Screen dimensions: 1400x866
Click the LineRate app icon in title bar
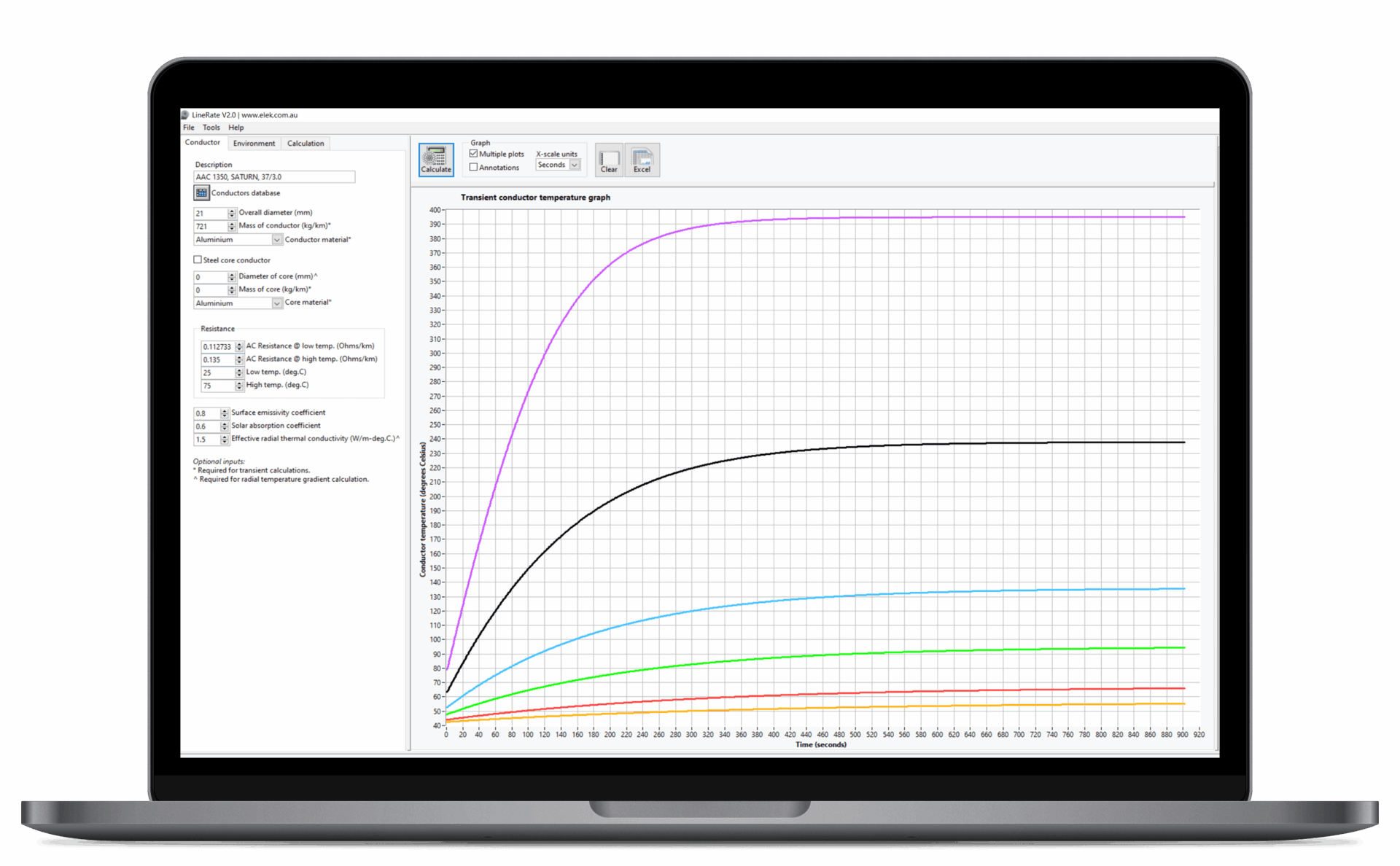pyautogui.click(x=185, y=114)
